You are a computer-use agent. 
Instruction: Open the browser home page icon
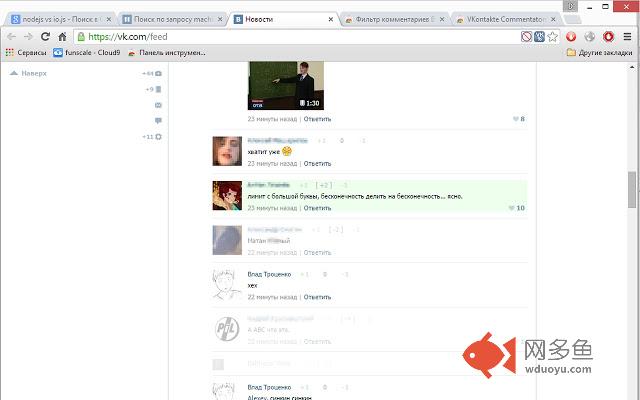(62, 37)
